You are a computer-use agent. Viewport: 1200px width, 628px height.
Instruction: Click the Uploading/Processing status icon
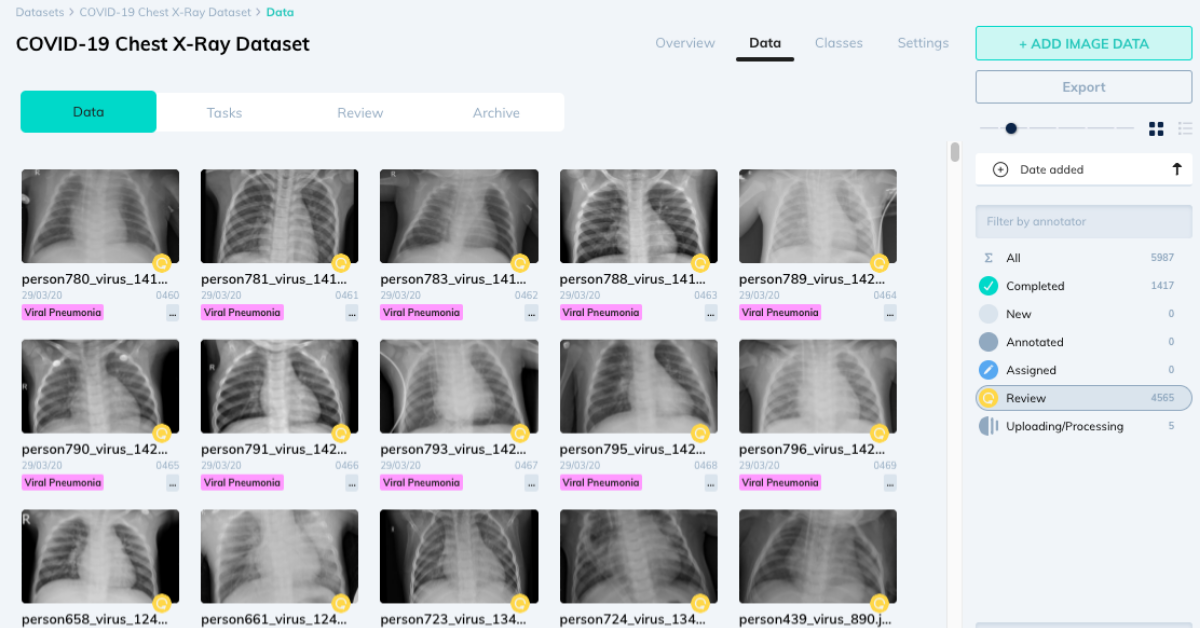click(996, 426)
